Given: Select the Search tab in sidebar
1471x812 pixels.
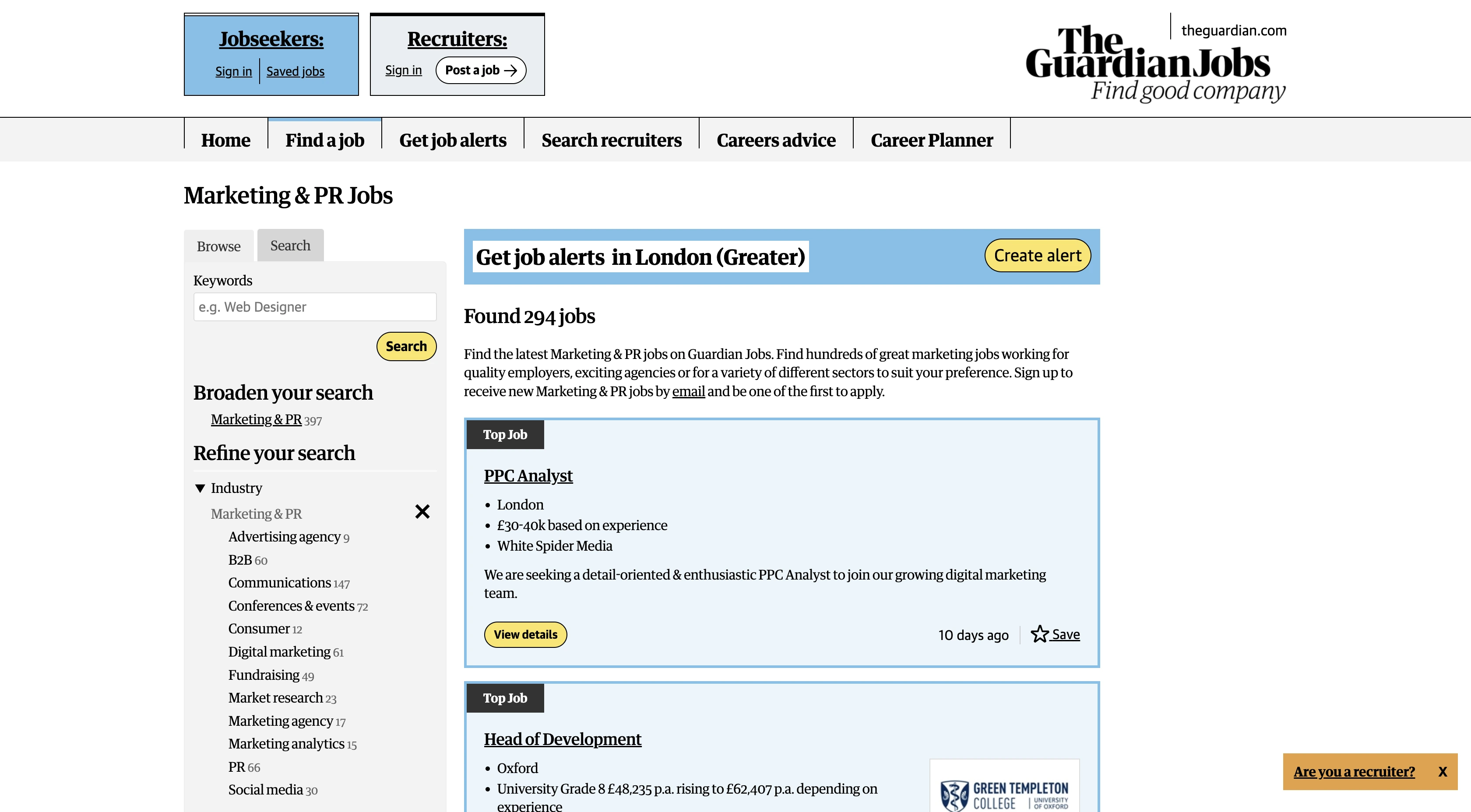Looking at the screenshot, I should click(290, 246).
